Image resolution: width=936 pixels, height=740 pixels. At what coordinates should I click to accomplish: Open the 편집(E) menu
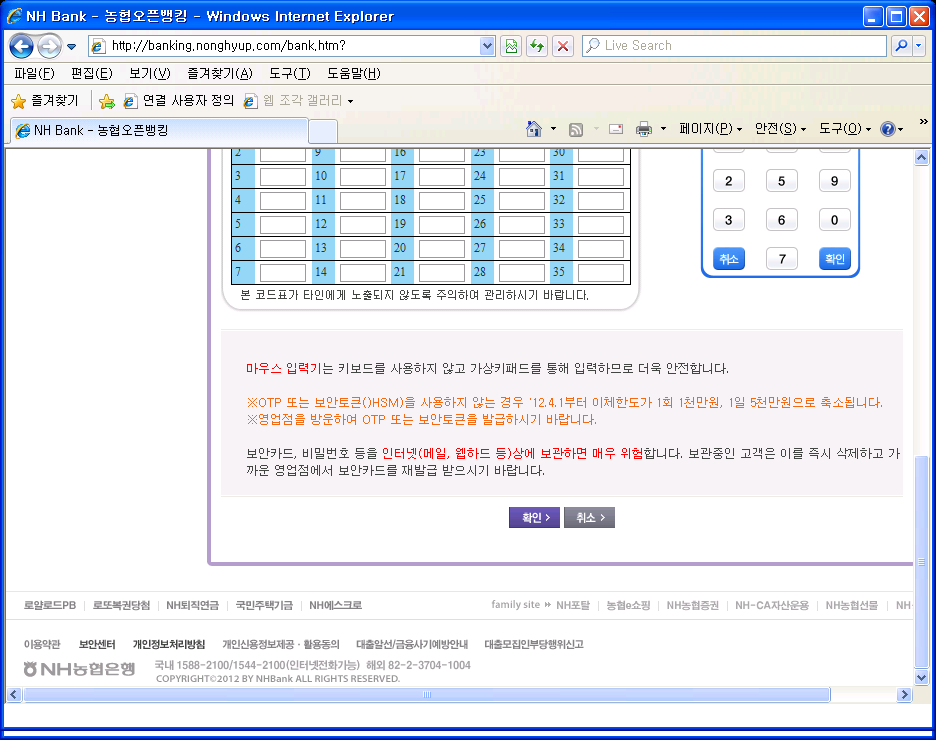coord(91,73)
